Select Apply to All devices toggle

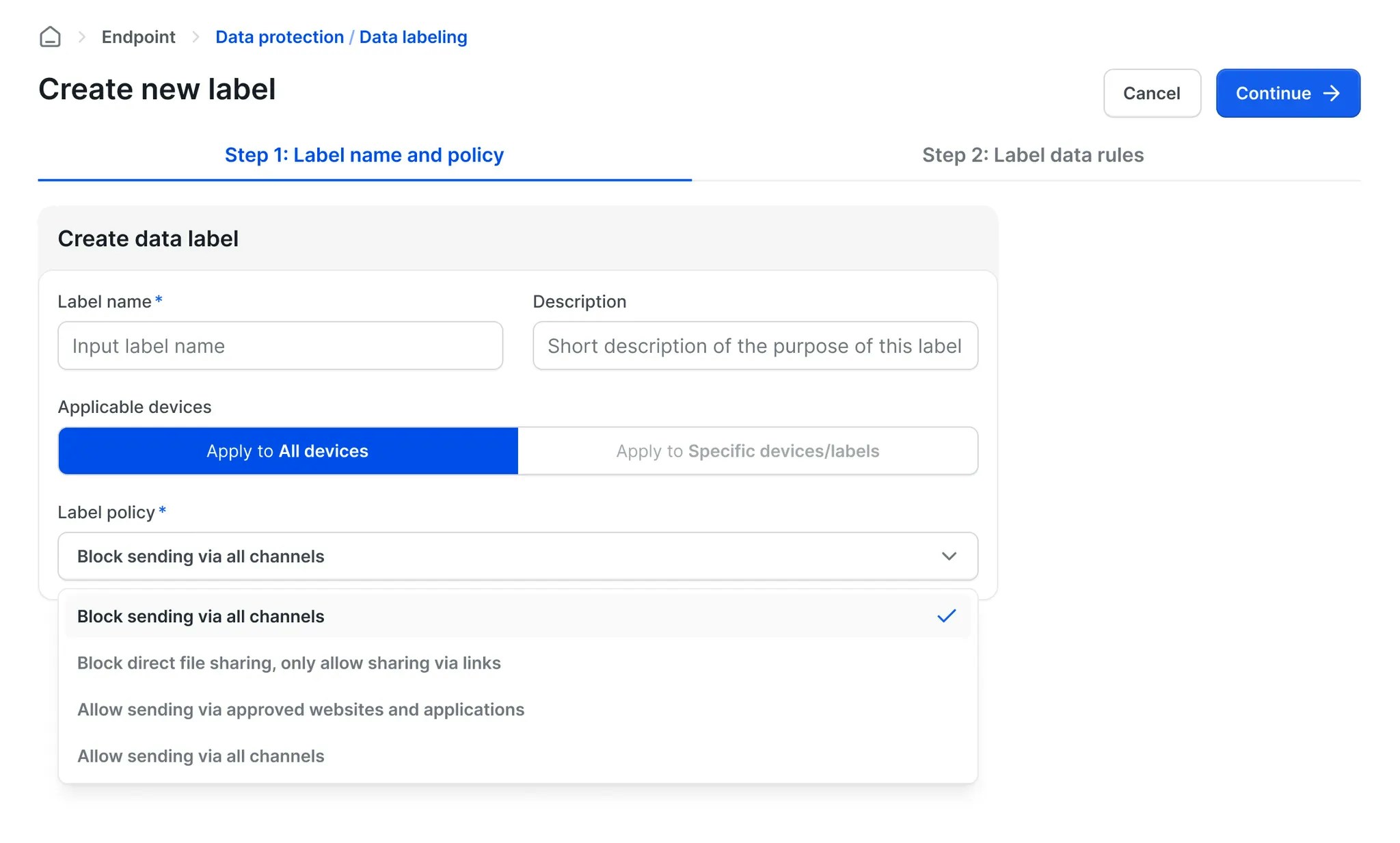[288, 451]
